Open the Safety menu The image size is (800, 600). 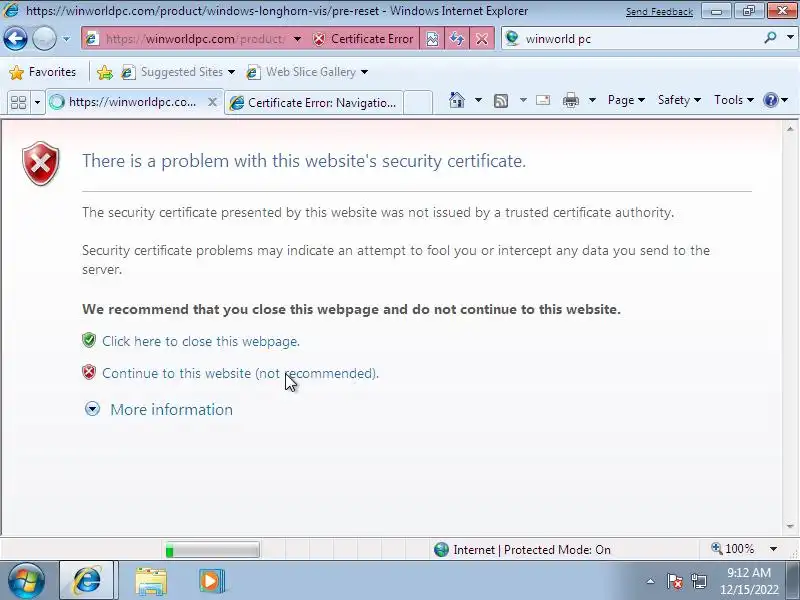679,100
